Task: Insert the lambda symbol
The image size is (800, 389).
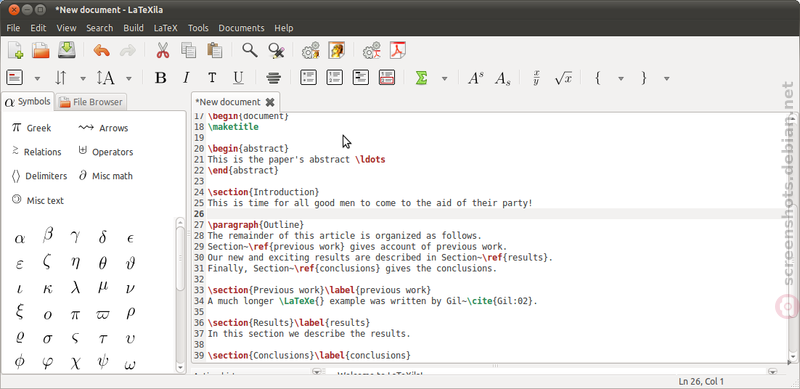Action: 75,288
